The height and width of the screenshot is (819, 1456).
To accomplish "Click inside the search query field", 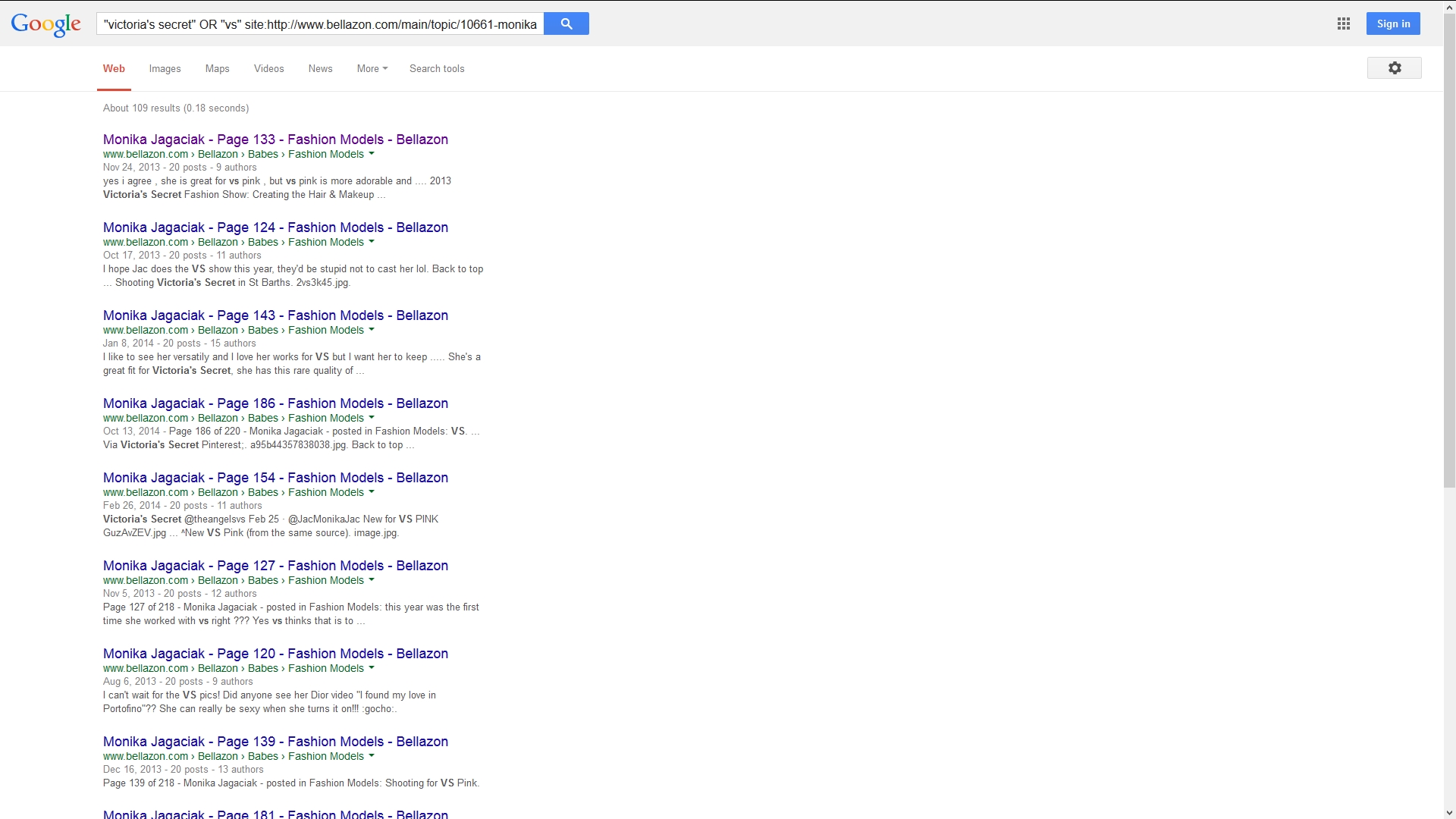I will [319, 24].
